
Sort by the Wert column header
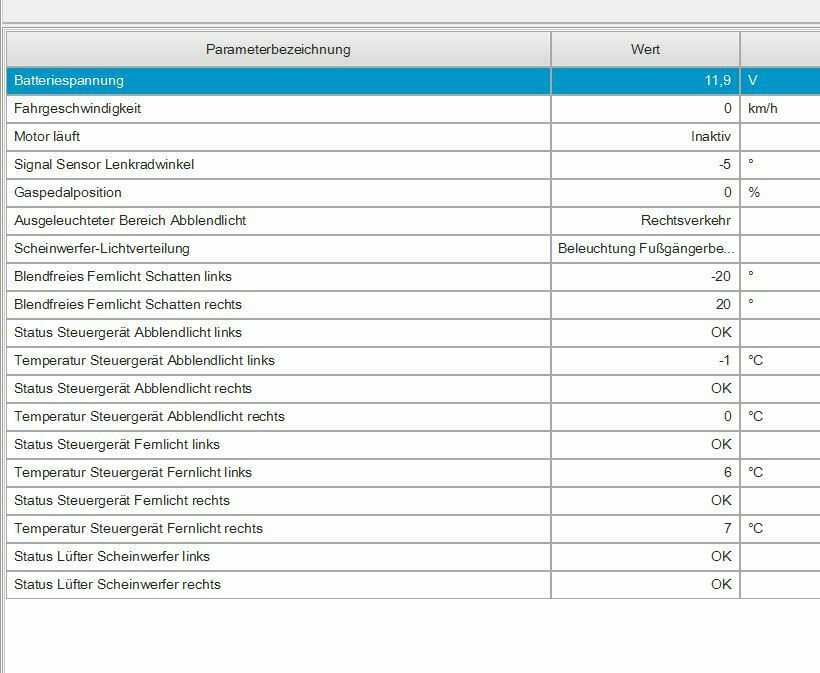click(x=645, y=49)
